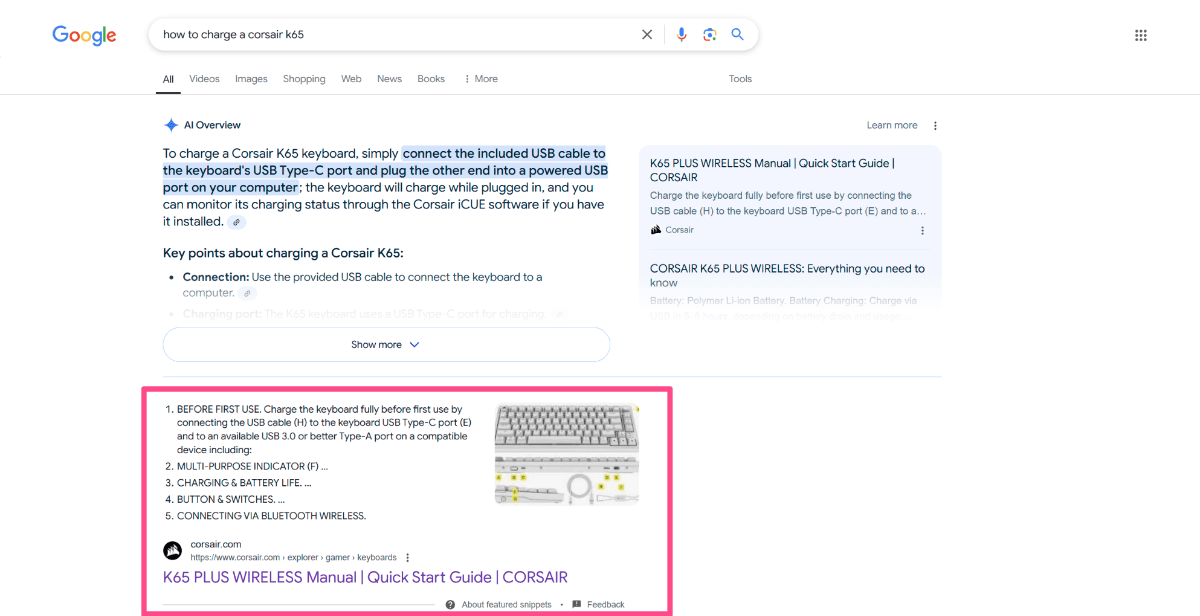Click the keyboard thumbnail in featured snippet
Image resolution: width=1200 pixels, height=616 pixels.
click(567, 454)
